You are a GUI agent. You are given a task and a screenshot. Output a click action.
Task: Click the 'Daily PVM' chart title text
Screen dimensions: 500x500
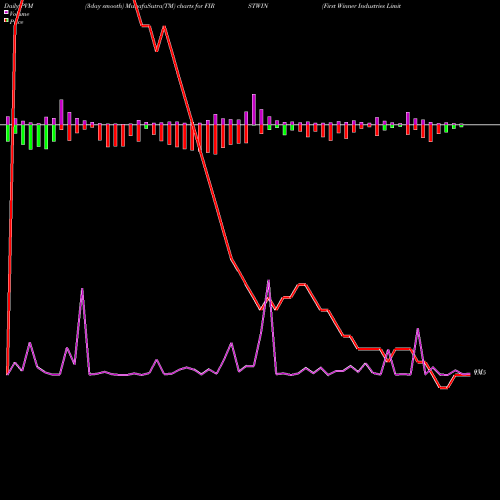(19, 6)
